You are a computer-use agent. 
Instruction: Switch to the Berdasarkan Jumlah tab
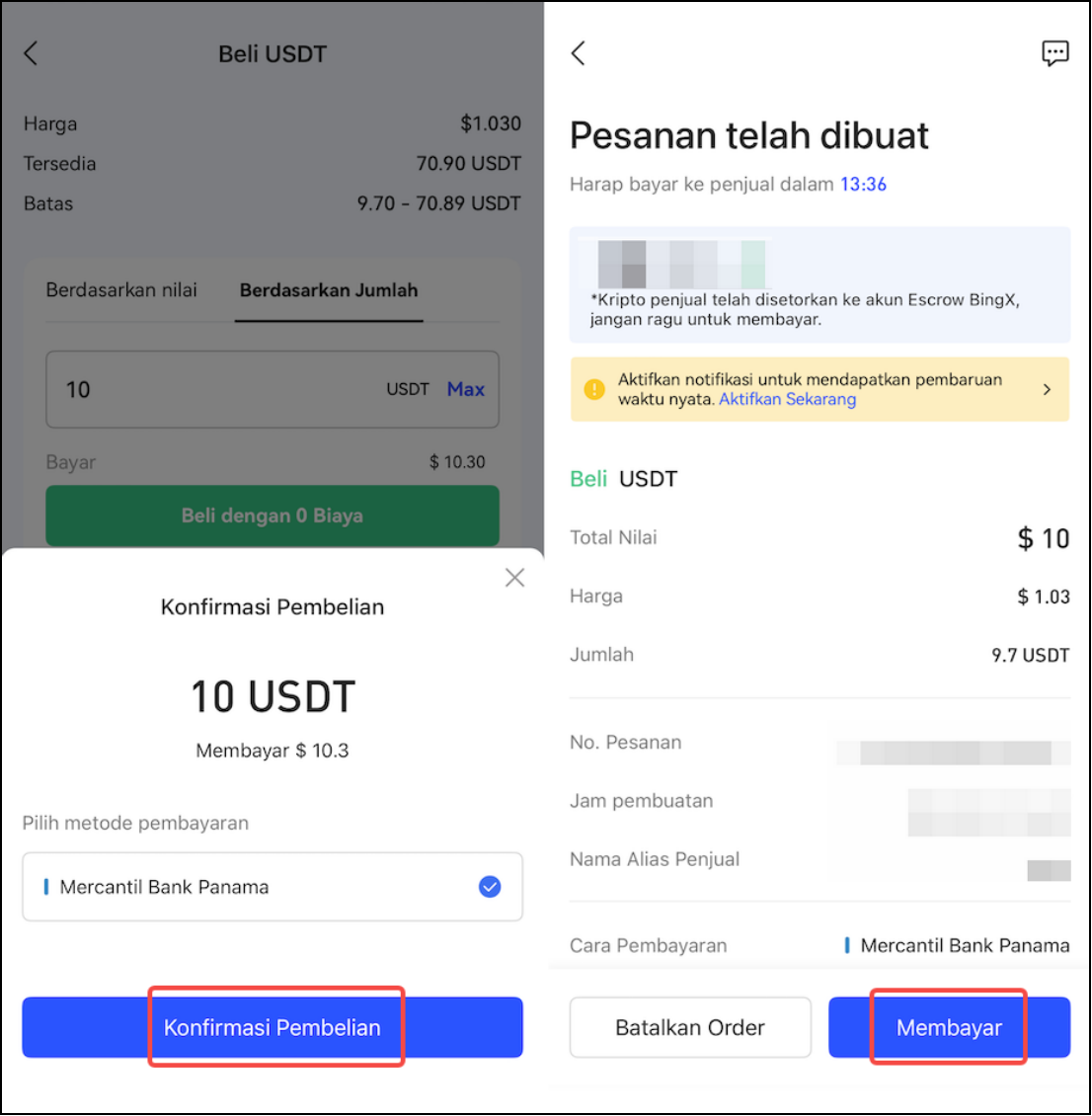pos(329,290)
